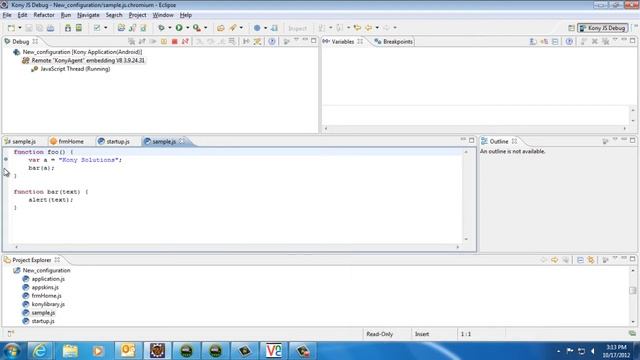Toggle Show Type Names icon in Variables view
This screenshot has height=360, width=640.
[x=533, y=42]
